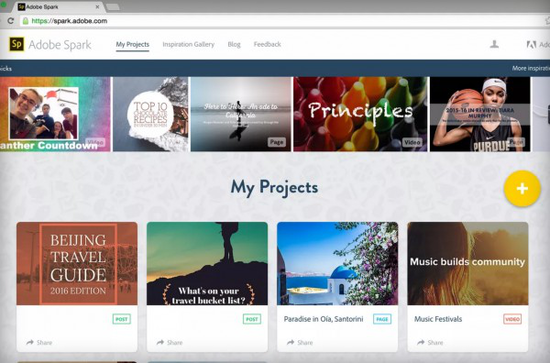Screen dimensions: 550x363
Task: Reload the page with the refresh icon
Action: click(11, 21)
